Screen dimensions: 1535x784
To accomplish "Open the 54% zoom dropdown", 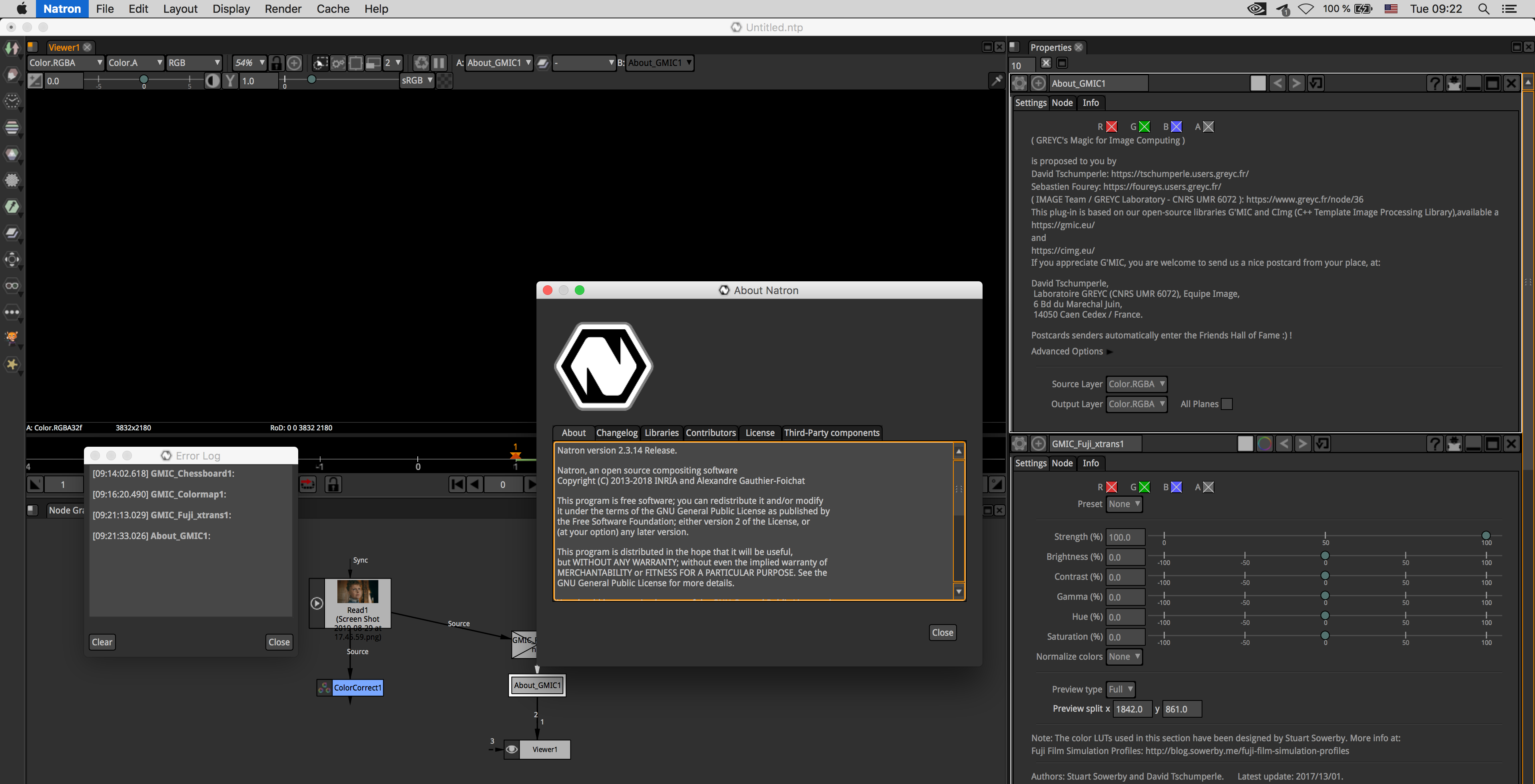I will [x=249, y=63].
